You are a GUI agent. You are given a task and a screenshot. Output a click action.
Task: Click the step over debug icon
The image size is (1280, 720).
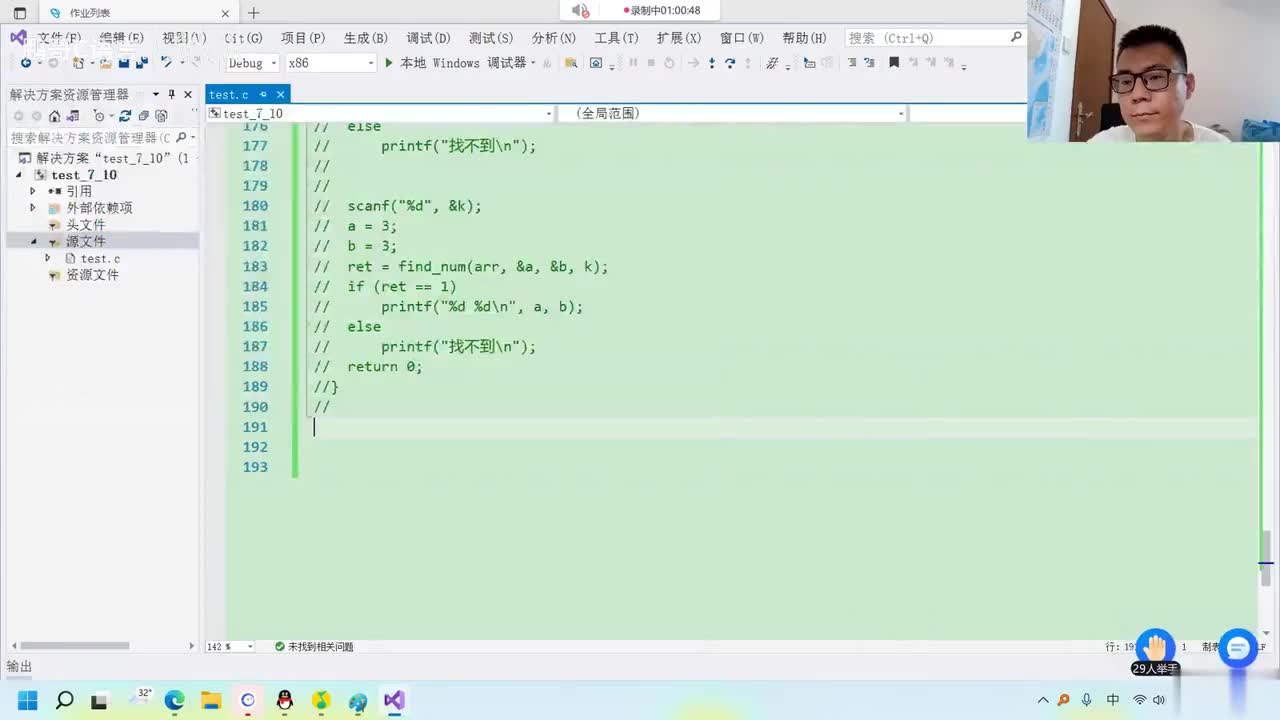click(x=730, y=63)
